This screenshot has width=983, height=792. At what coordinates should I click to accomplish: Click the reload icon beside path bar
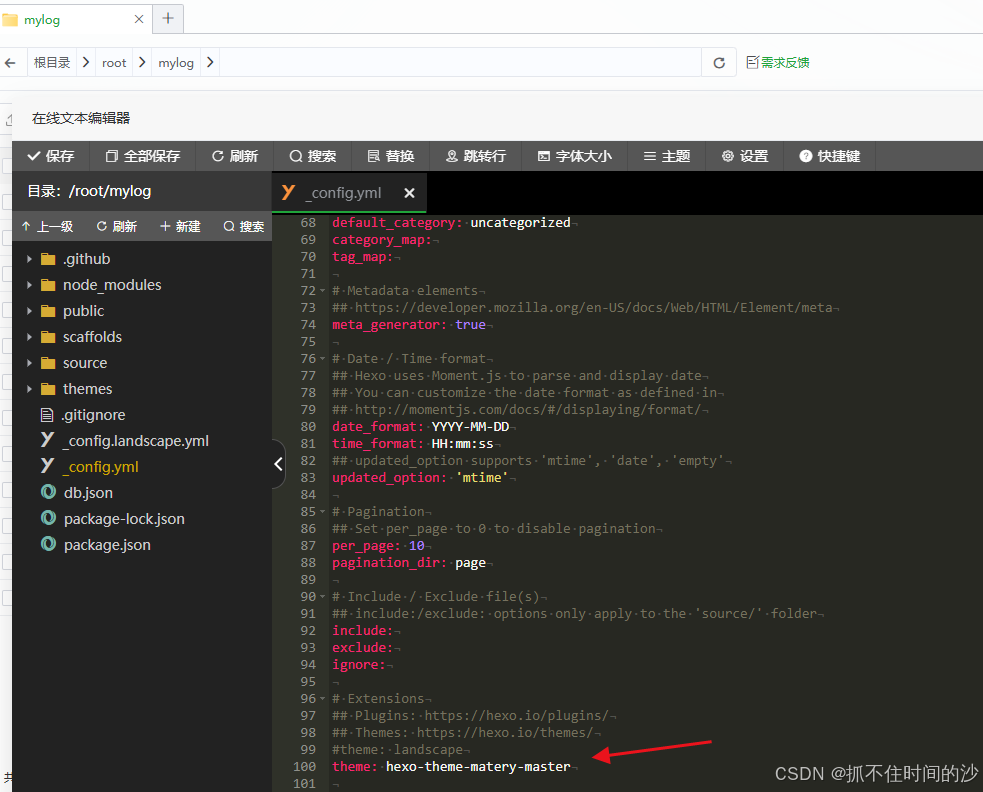(719, 63)
